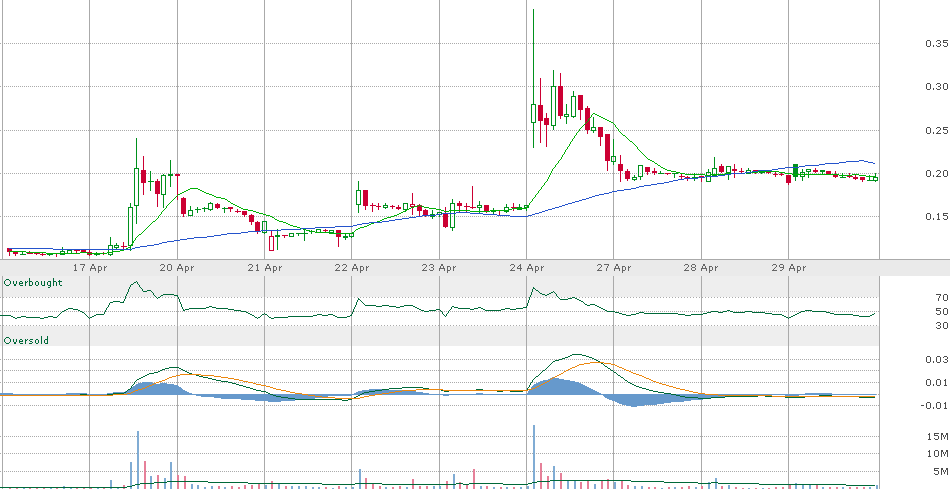This screenshot has width=950, height=489.
Task: Click the 0.35 price axis label
Action: pyautogui.click(x=937, y=44)
